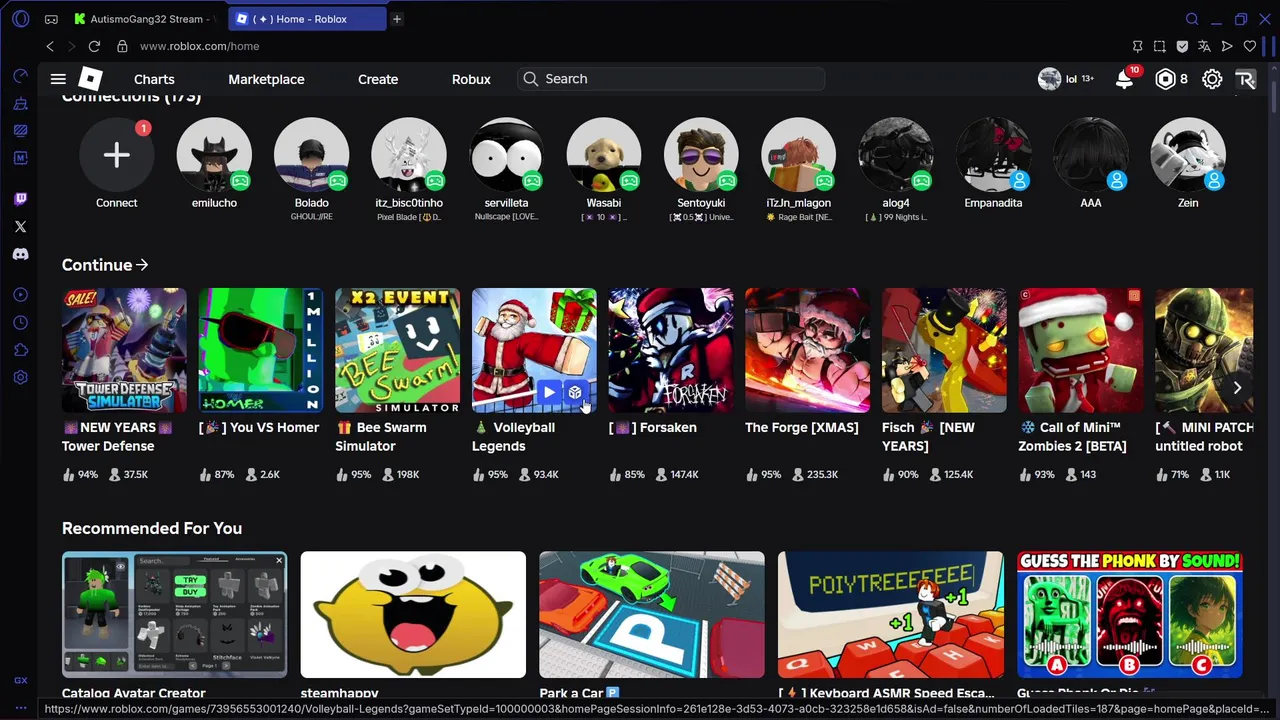The height and width of the screenshot is (720, 1280).
Task: Open emilucho's connection avatar
Action: tap(214, 155)
